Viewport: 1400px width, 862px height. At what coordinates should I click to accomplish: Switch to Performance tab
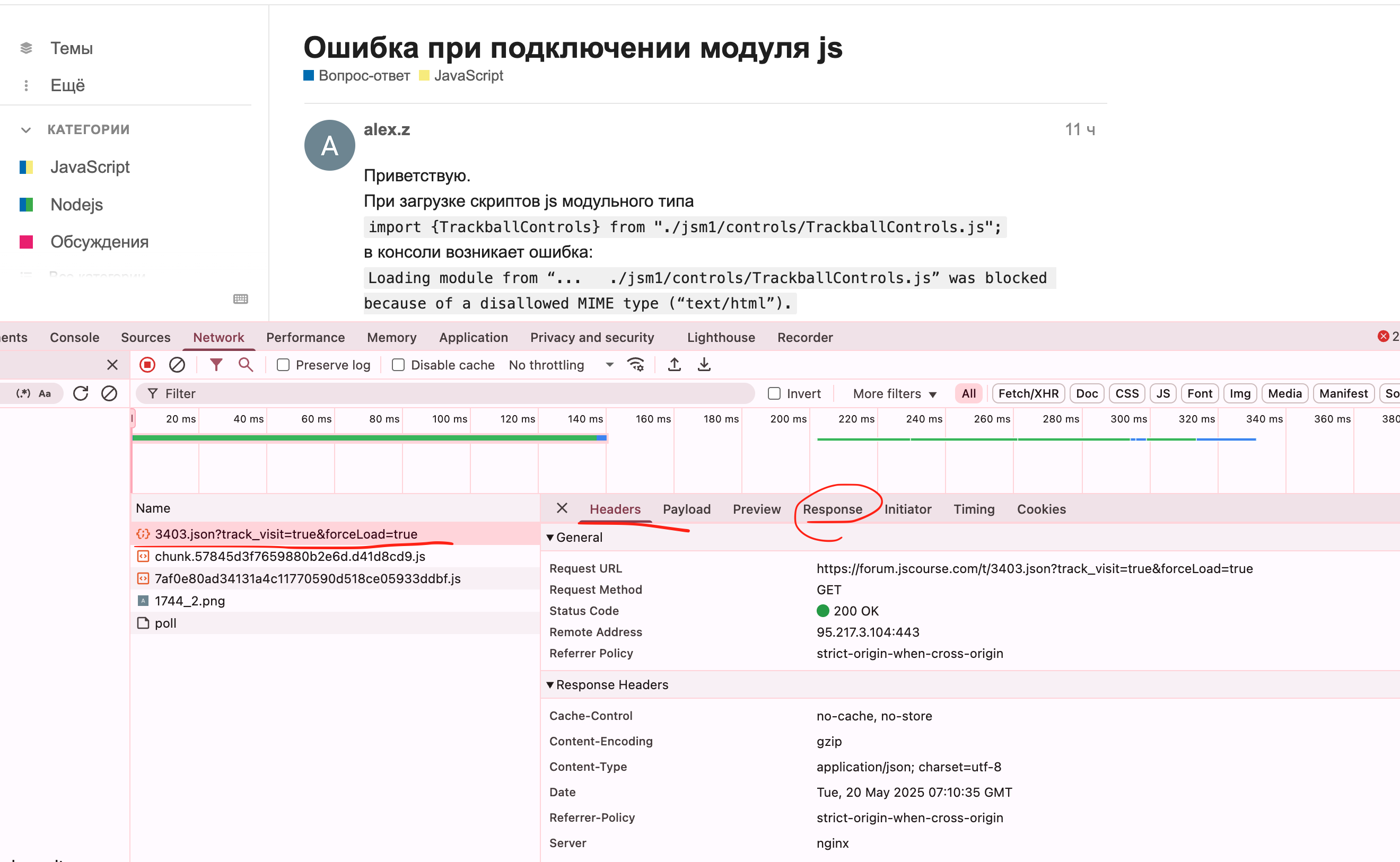pos(305,337)
